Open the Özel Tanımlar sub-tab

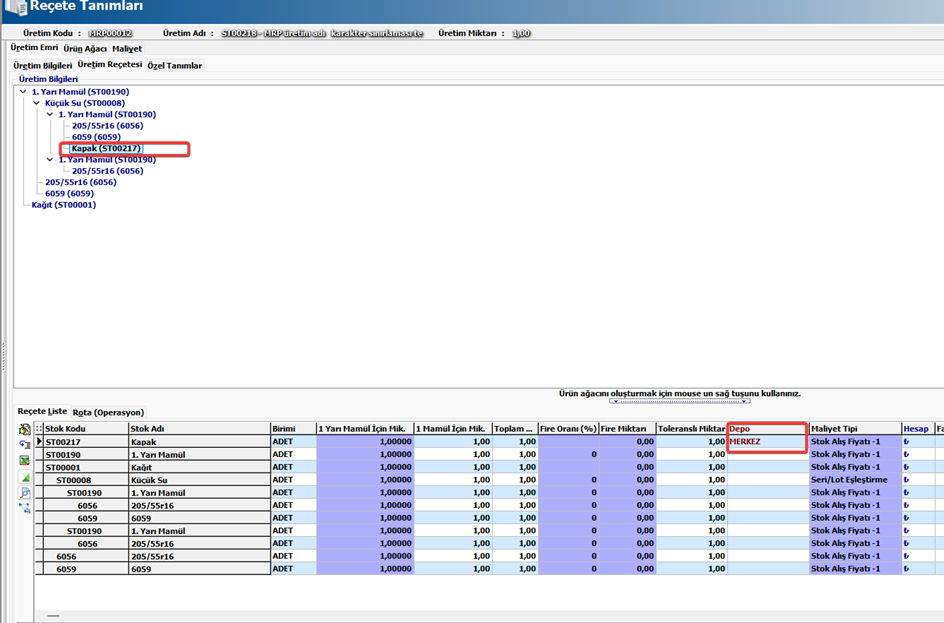(175, 66)
